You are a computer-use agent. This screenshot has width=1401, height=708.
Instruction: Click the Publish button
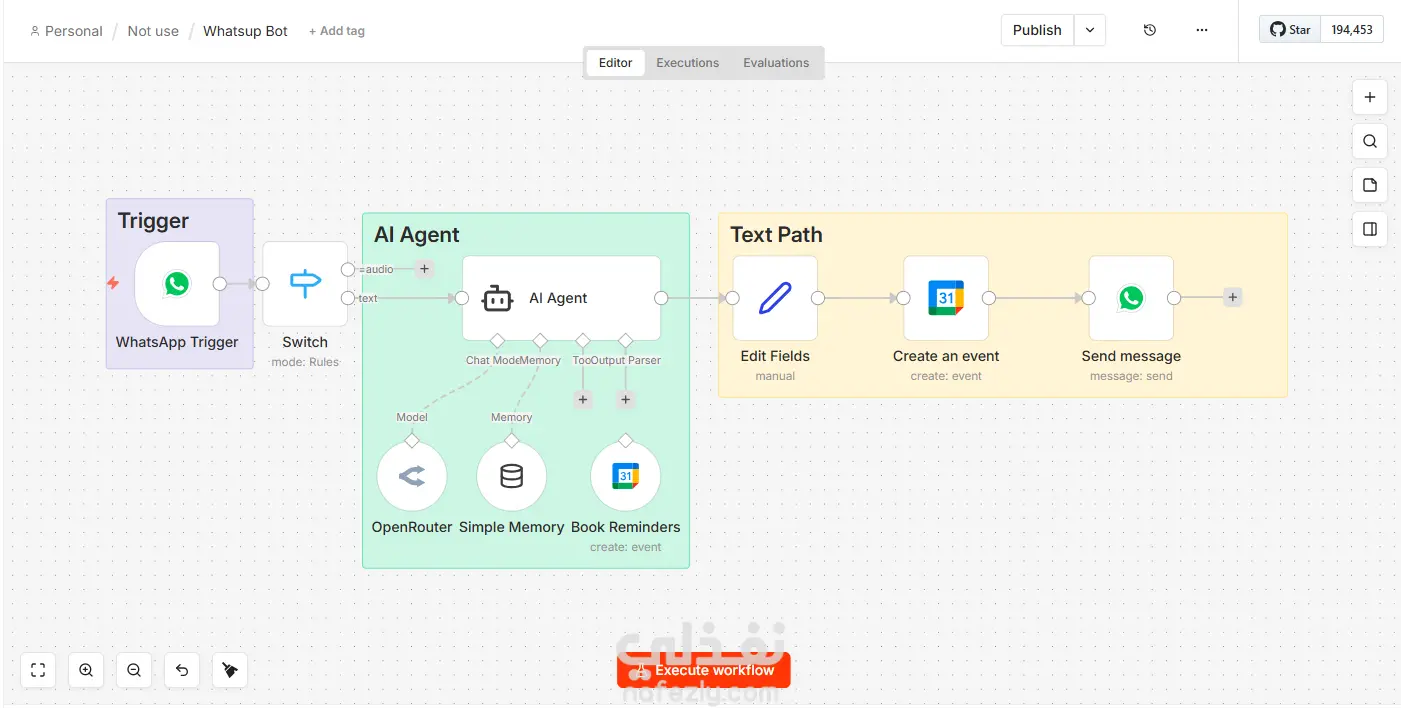click(x=1037, y=30)
